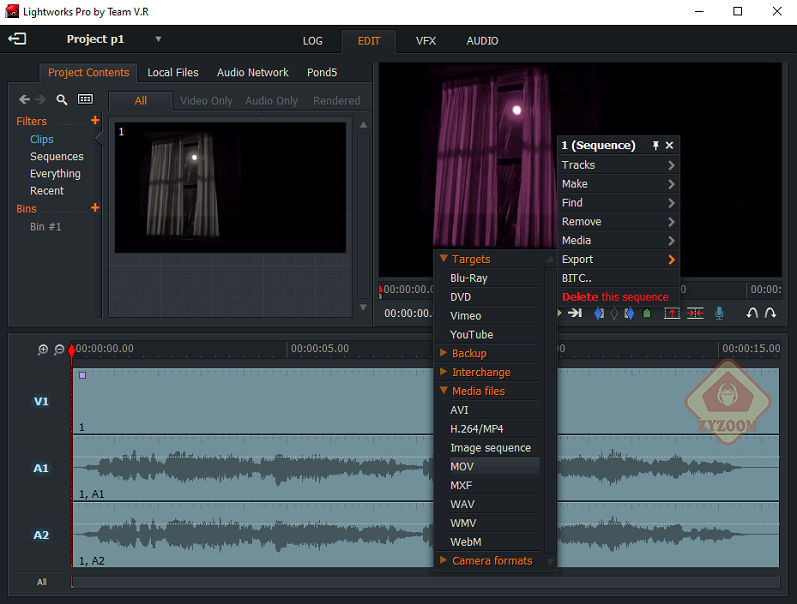
Task: Switch to the LOG tab
Action: click(x=313, y=41)
